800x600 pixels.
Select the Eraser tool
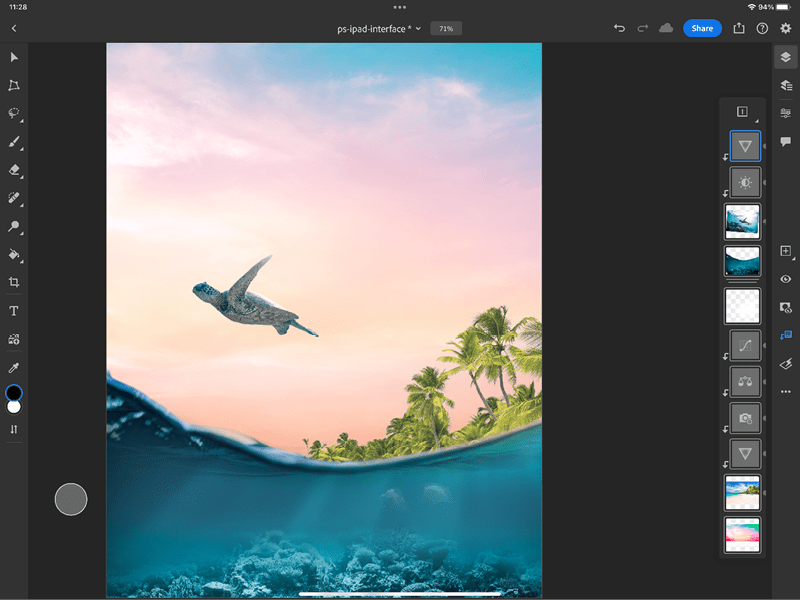tap(14, 170)
